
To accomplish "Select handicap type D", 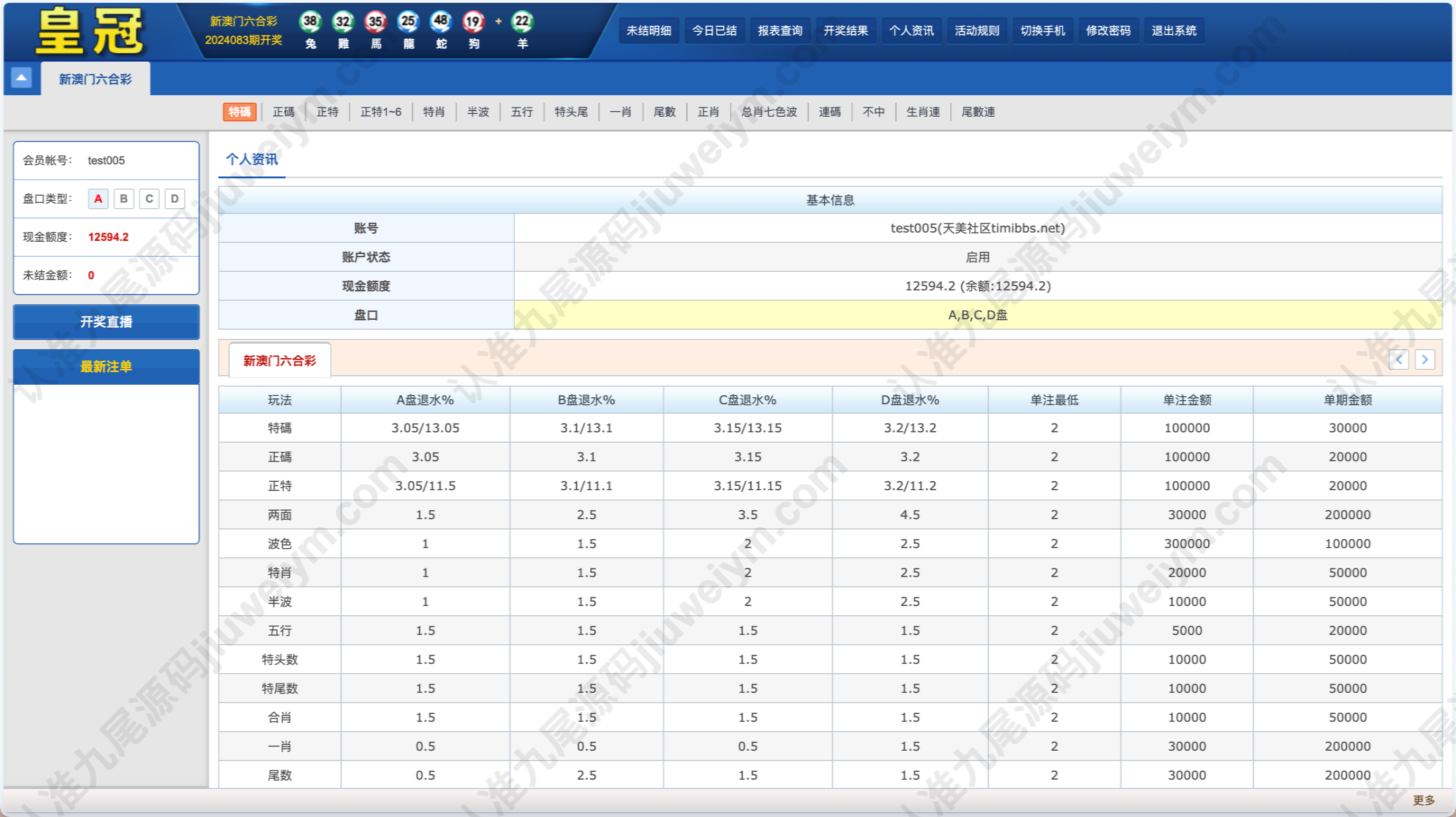I will [175, 199].
